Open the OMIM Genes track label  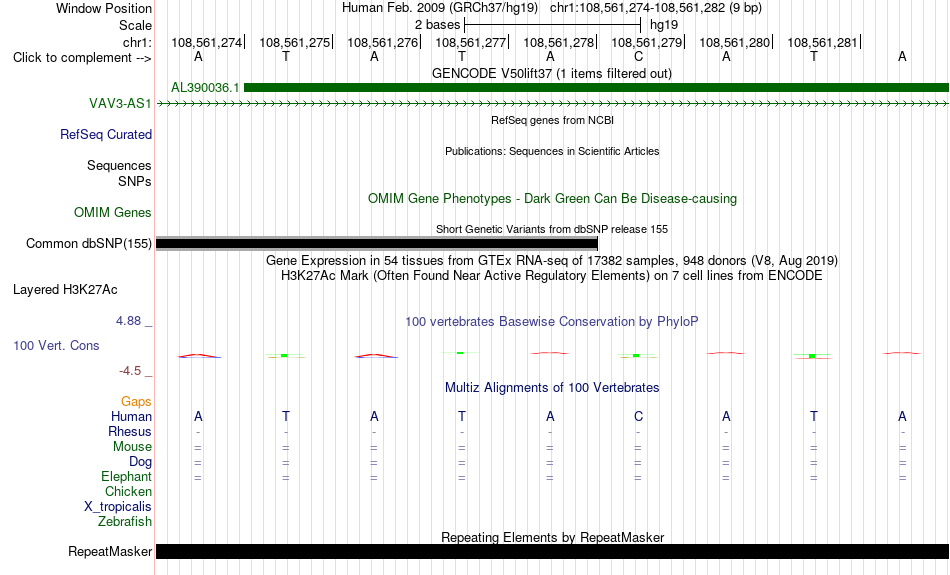click(x=113, y=213)
